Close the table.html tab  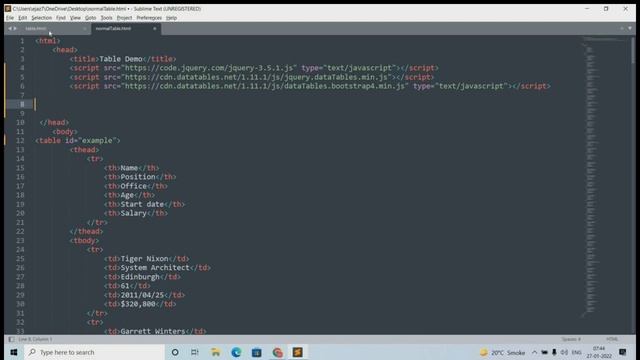coord(85,29)
